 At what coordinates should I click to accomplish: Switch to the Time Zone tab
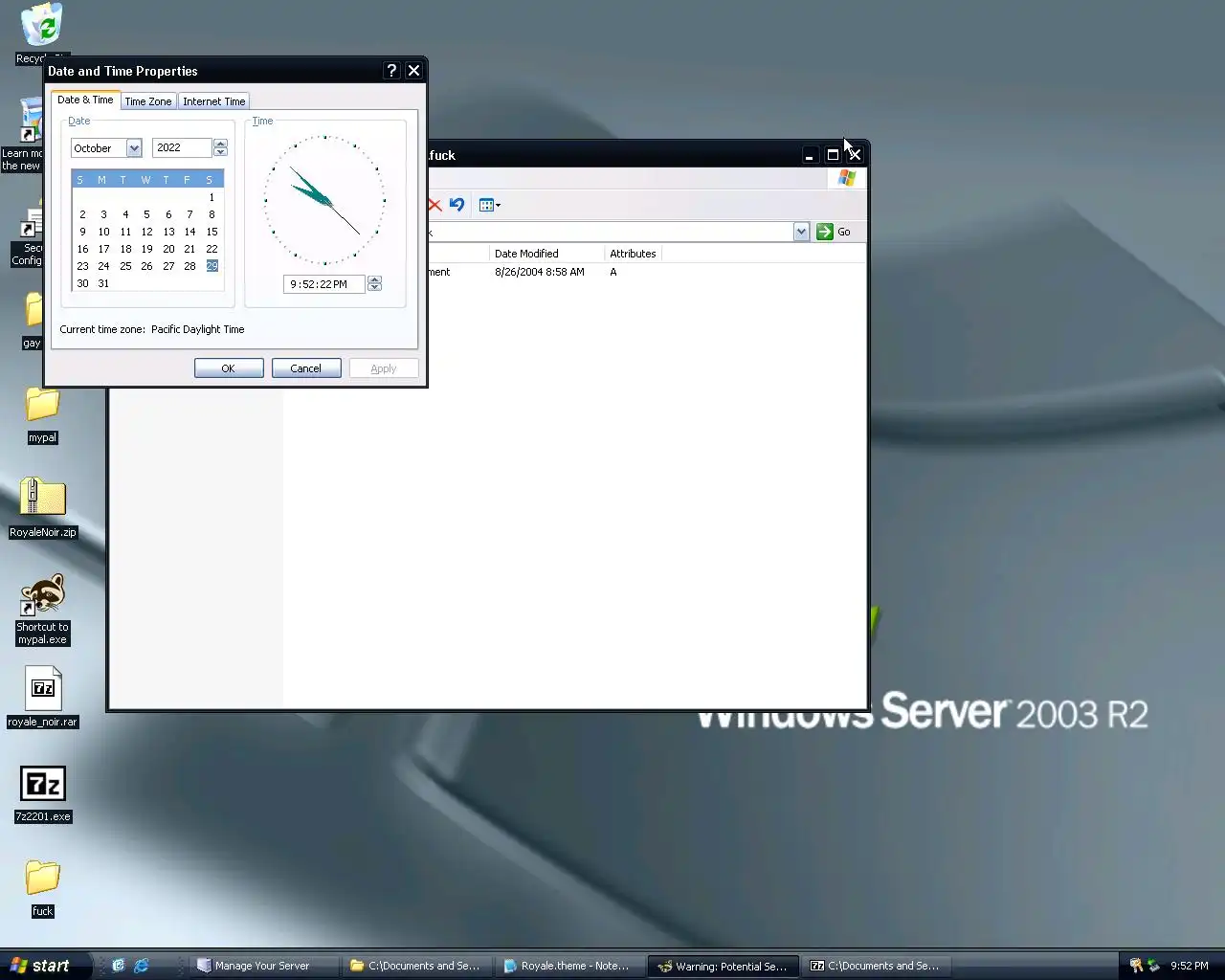pos(148,101)
